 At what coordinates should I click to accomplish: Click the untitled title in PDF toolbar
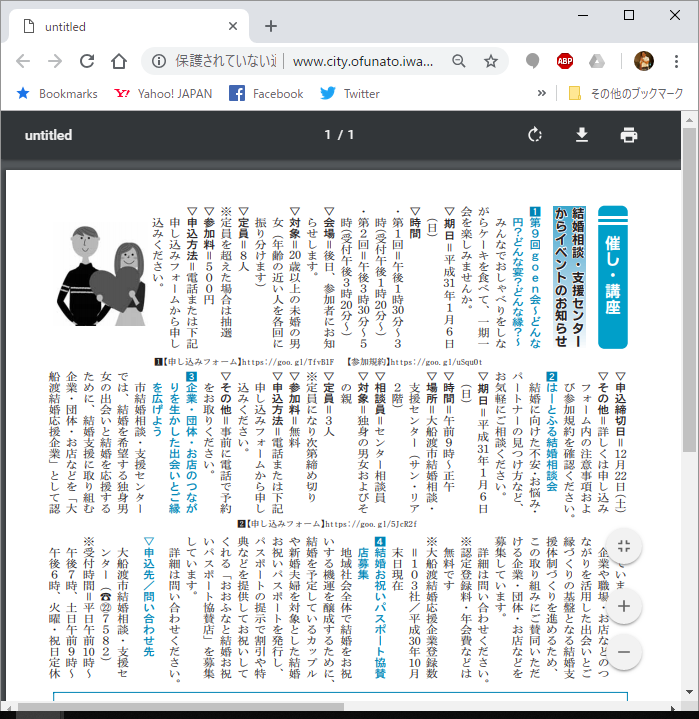click(48, 135)
